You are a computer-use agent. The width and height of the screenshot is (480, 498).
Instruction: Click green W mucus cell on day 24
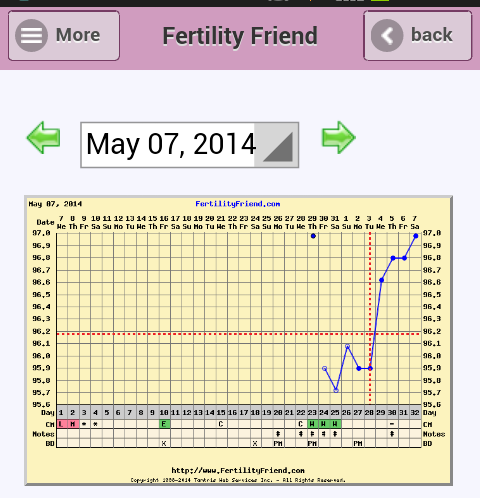[324, 424]
